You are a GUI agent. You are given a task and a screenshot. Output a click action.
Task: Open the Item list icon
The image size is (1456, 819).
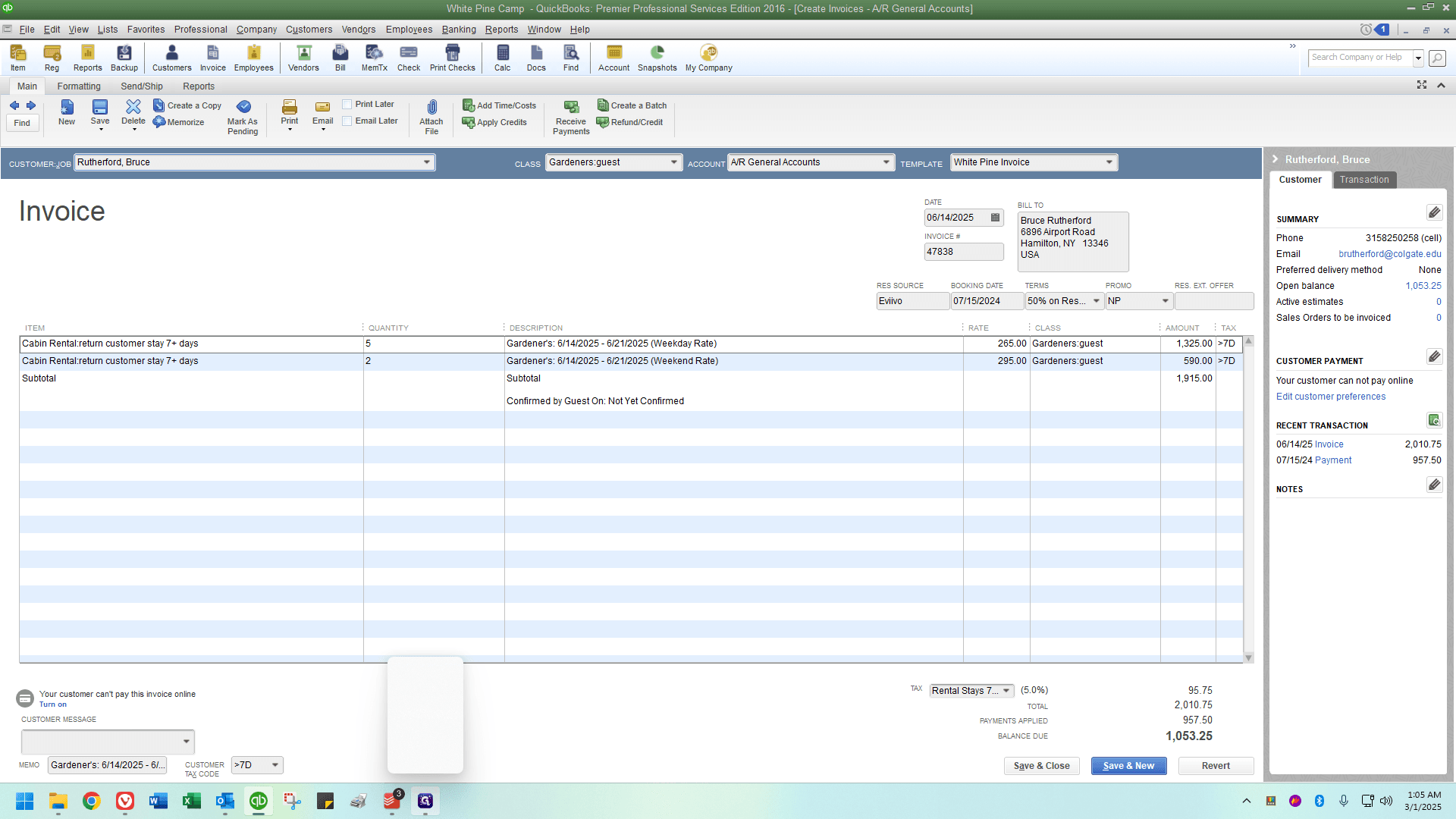pyautogui.click(x=18, y=58)
